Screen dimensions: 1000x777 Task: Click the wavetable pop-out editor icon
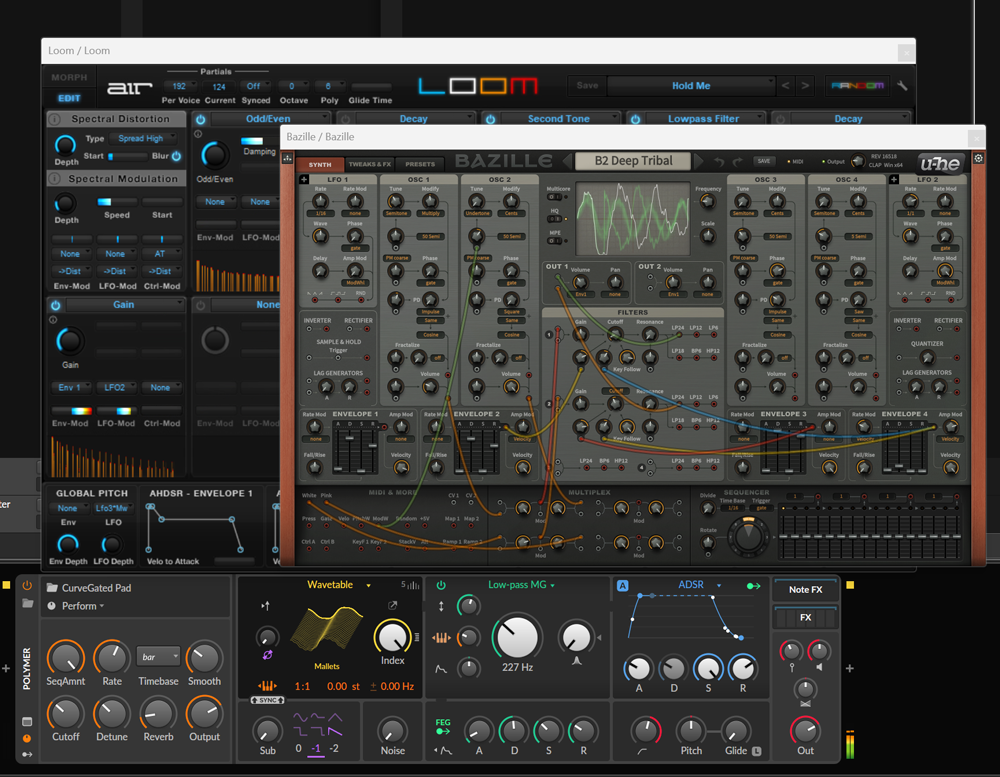(x=393, y=606)
